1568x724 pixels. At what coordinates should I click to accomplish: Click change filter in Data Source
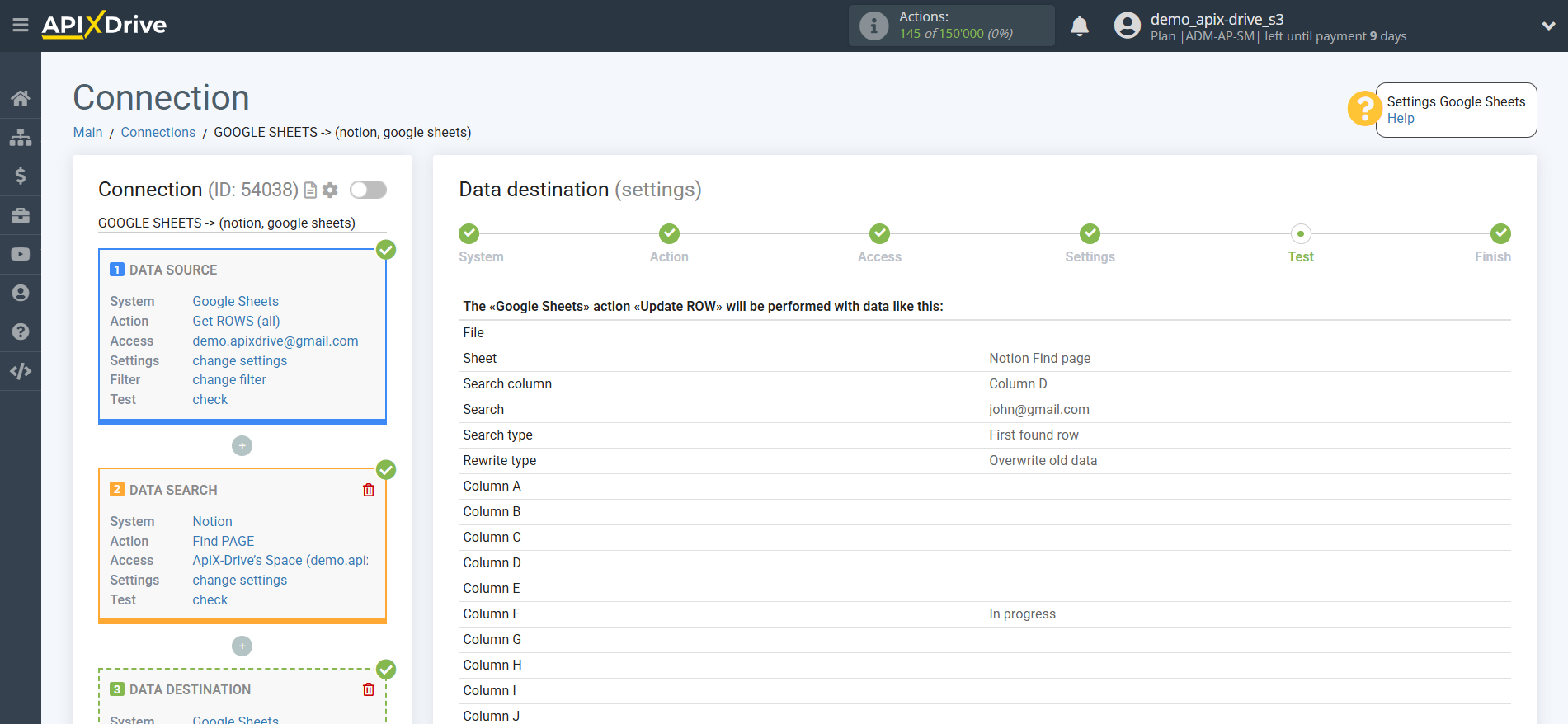(229, 380)
